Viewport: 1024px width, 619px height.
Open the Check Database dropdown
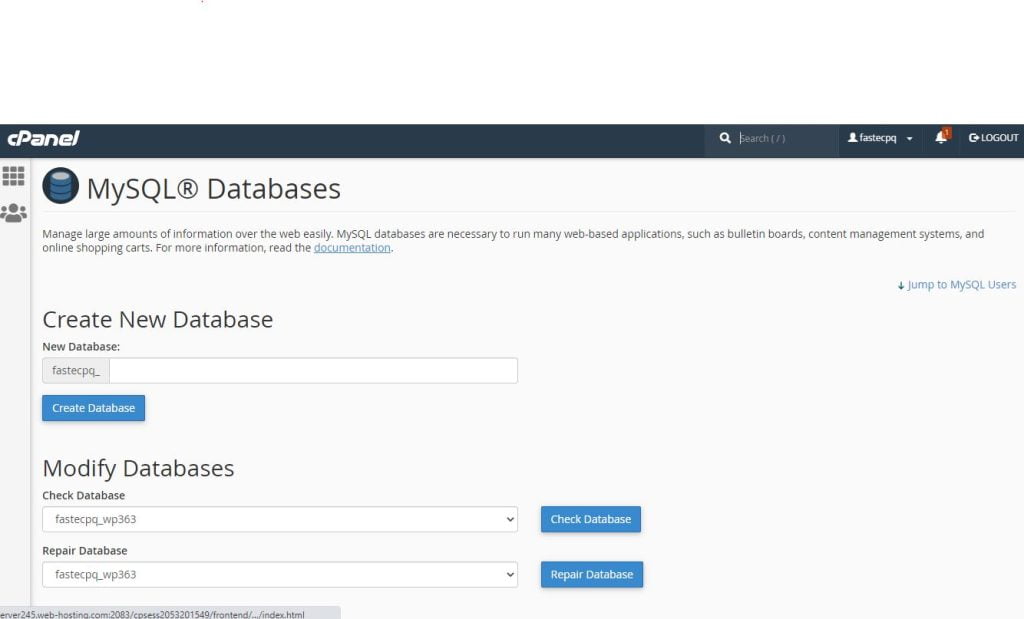click(x=280, y=520)
